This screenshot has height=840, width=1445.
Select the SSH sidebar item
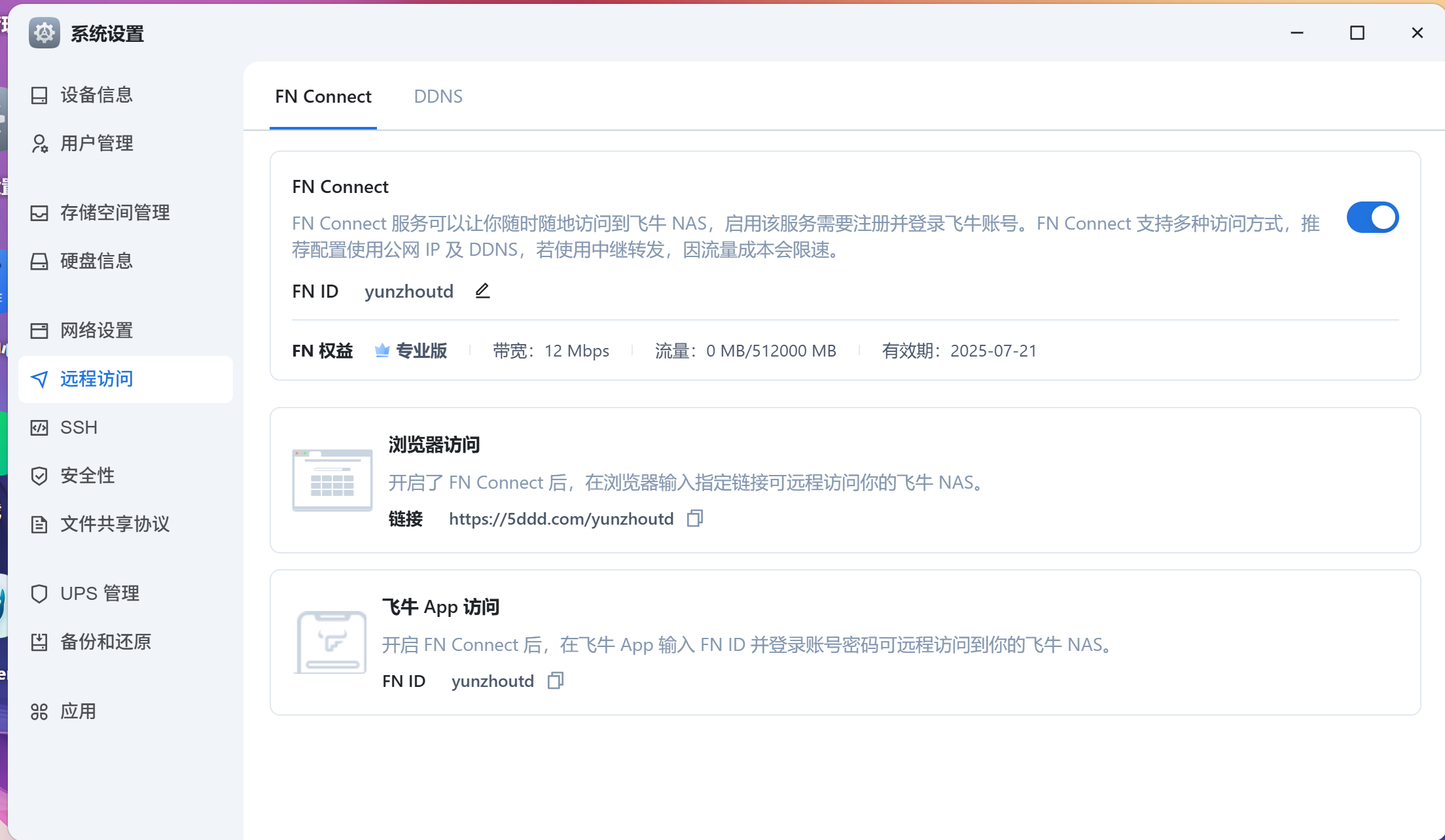click(x=79, y=427)
